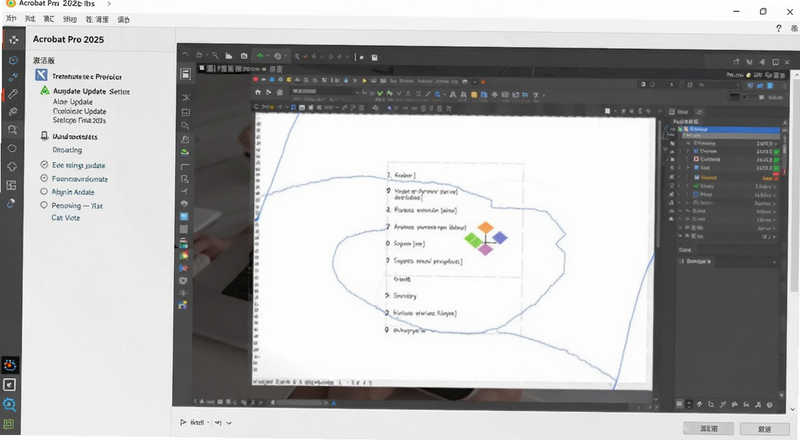Select the highlighted blue layer row
Viewport: 800px width, 440px height.
729,130
